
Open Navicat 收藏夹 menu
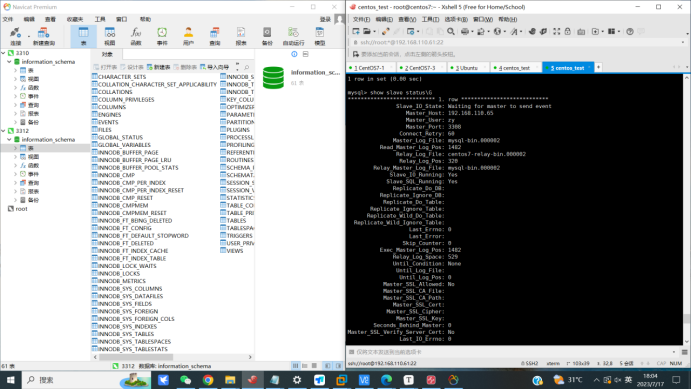(x=75, y=19)
